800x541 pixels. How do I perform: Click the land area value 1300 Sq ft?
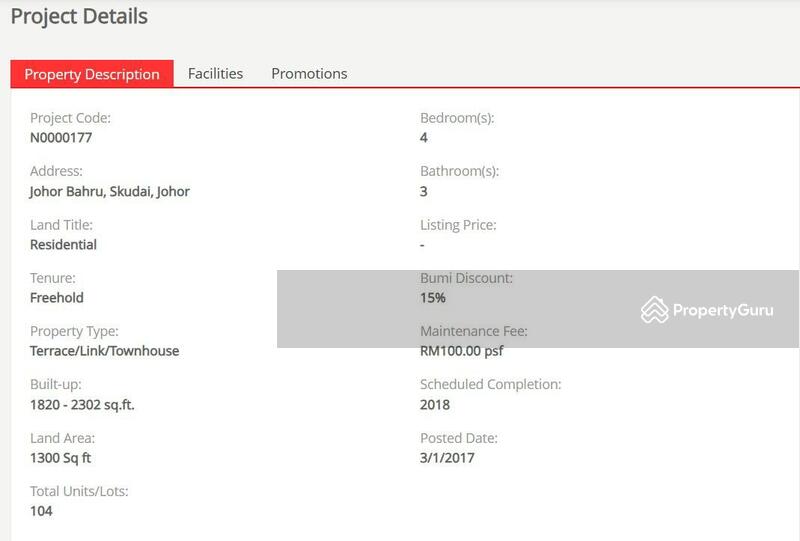pos(61,458)
